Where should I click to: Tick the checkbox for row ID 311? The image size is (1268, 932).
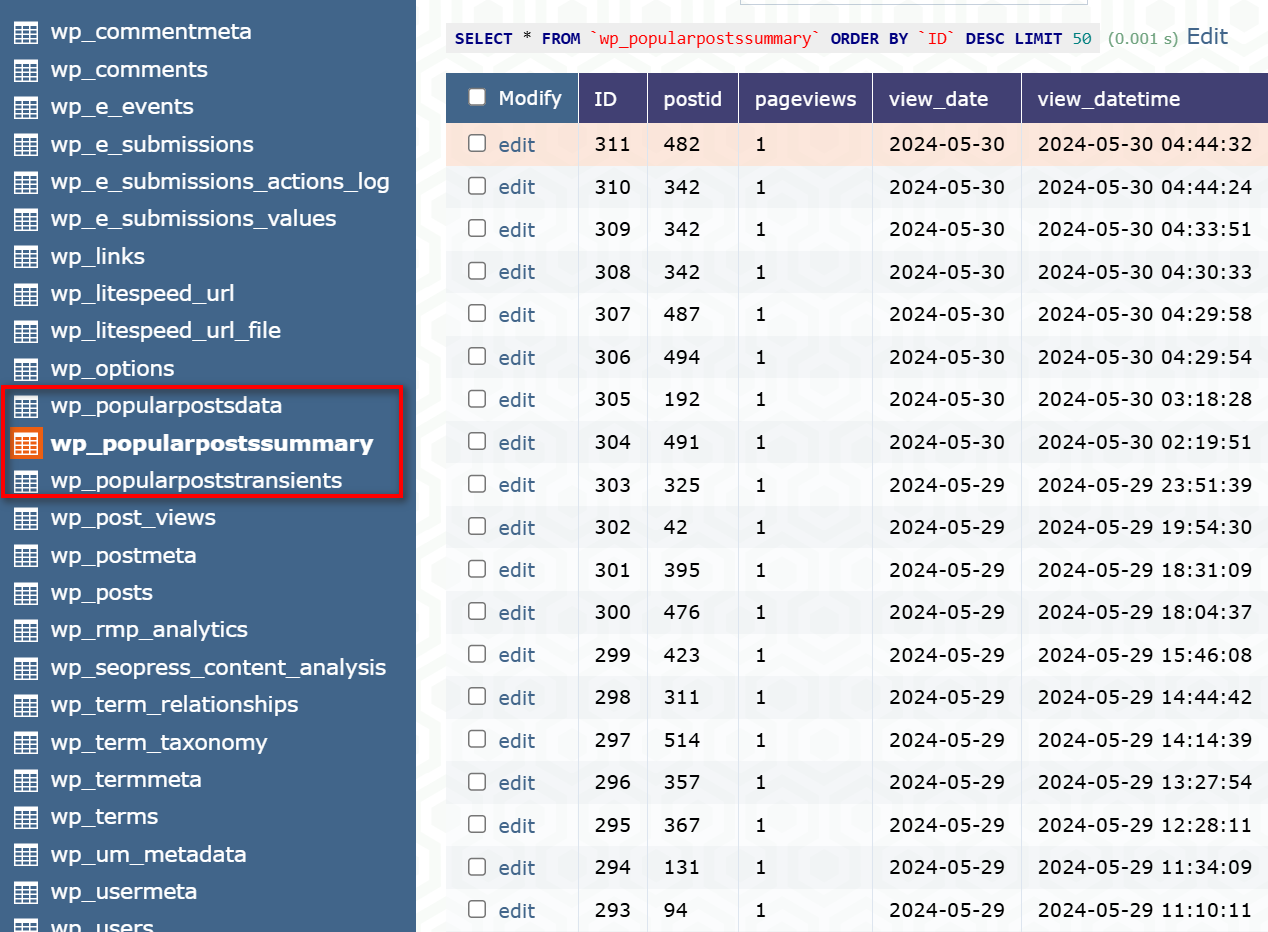pyautogui.click(x=477, y=143)
